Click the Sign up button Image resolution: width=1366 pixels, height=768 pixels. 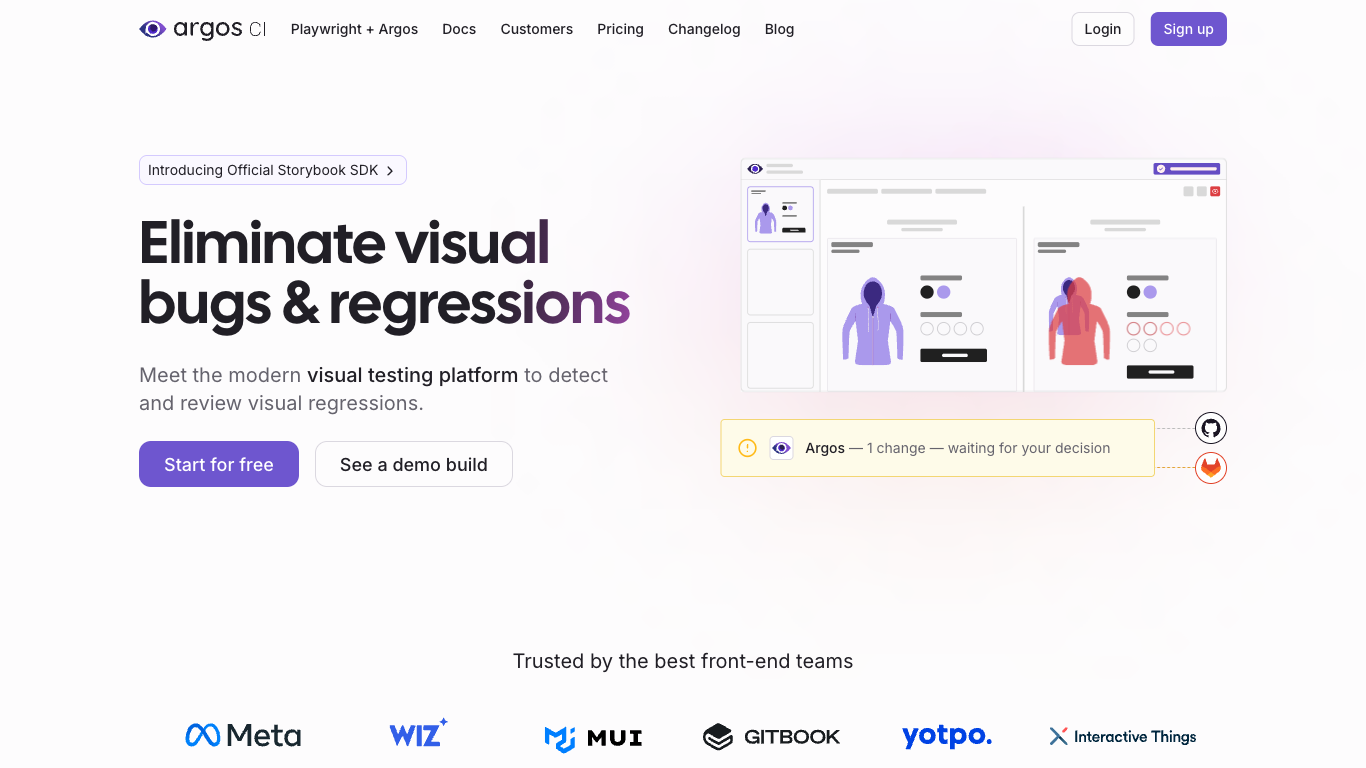pyautogui.click(x=1188, y=29)
